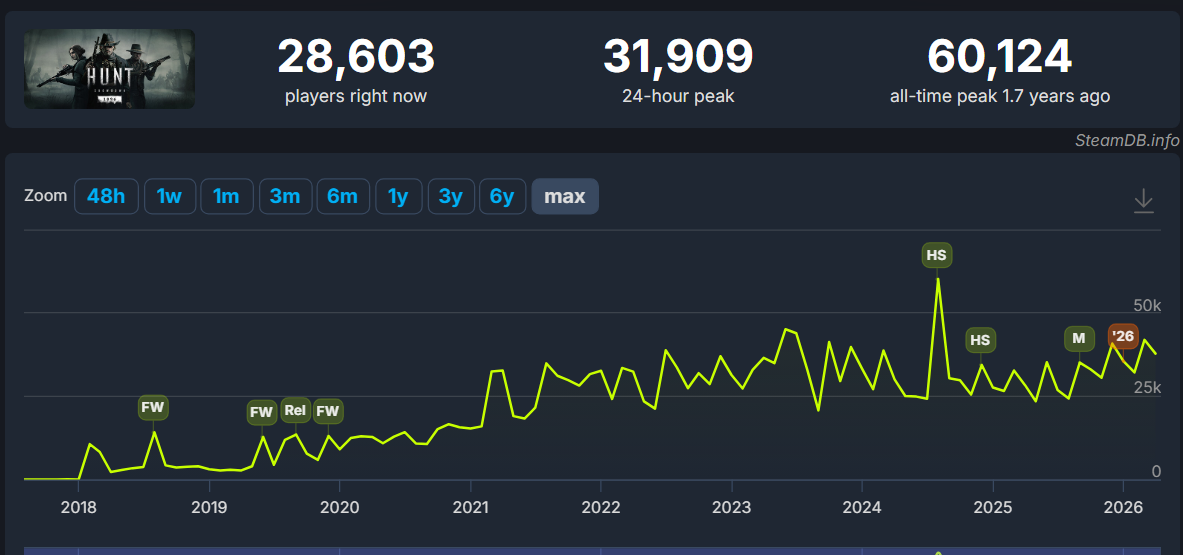Set chart zoom to 3m

pos(285,197)
